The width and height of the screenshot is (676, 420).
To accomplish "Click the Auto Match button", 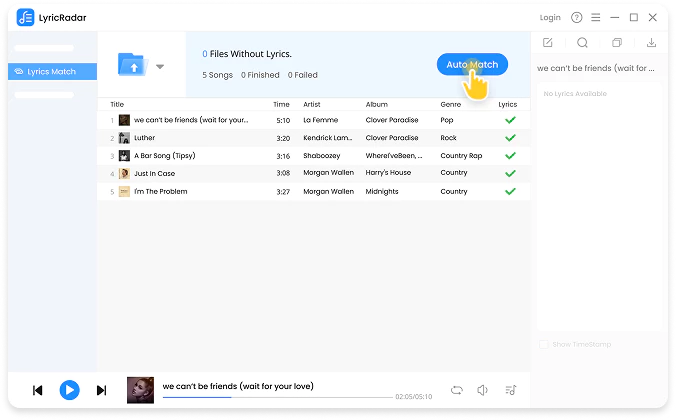I will (x=472, y=65).
